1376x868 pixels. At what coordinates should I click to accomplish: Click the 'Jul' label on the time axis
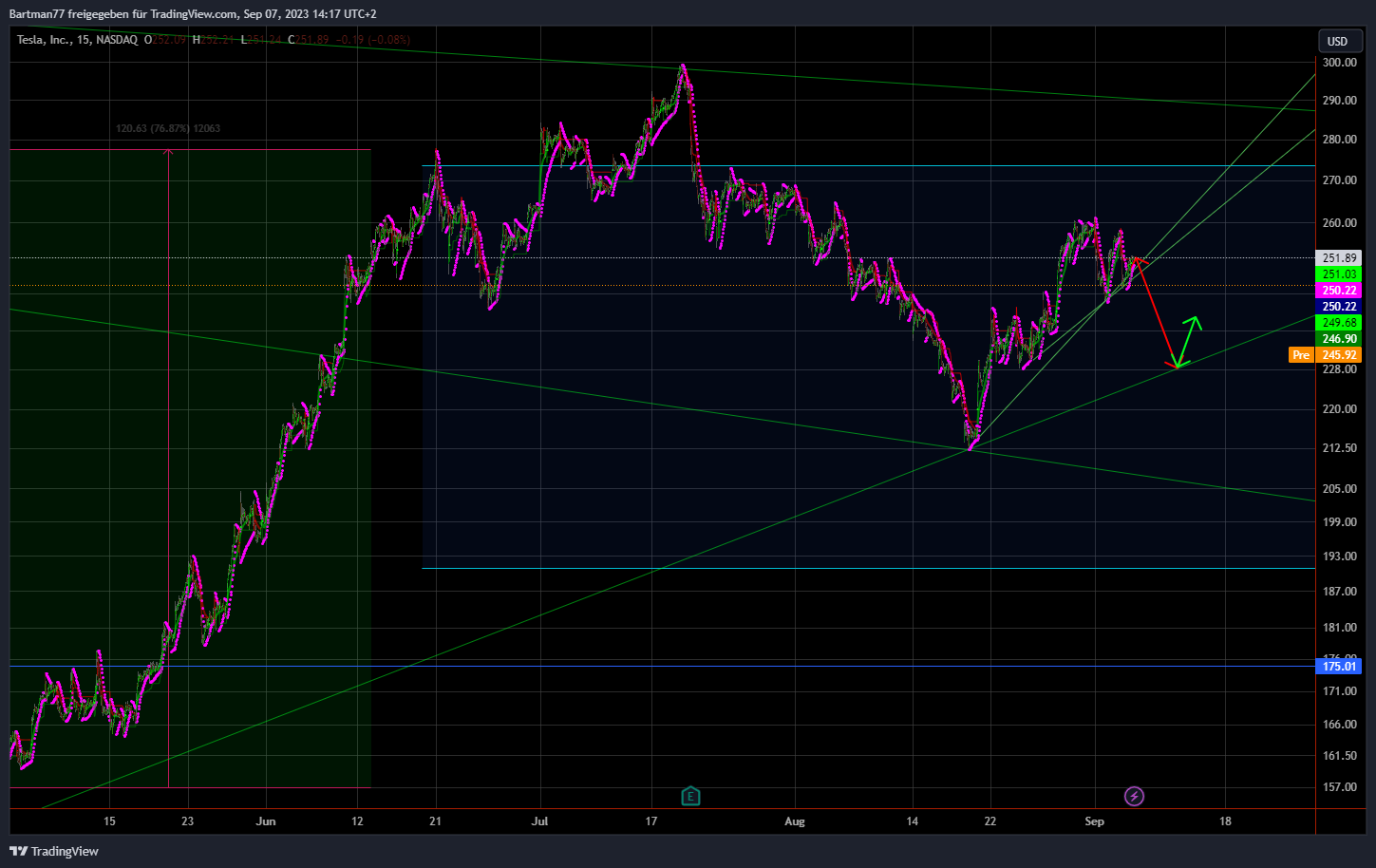[x=540, y=821]
